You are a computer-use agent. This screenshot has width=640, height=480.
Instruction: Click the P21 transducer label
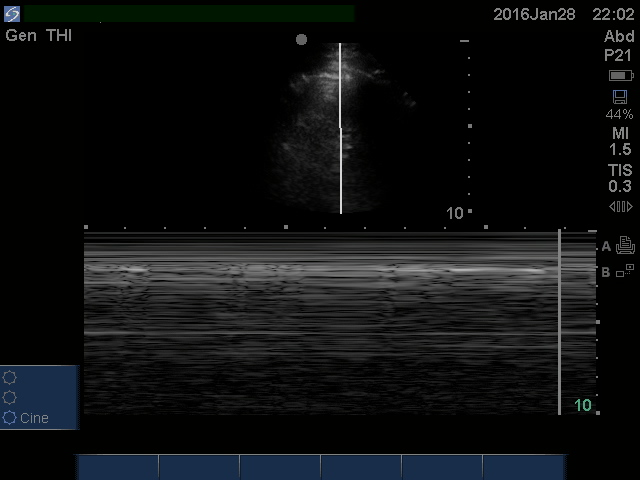[618, 56]
